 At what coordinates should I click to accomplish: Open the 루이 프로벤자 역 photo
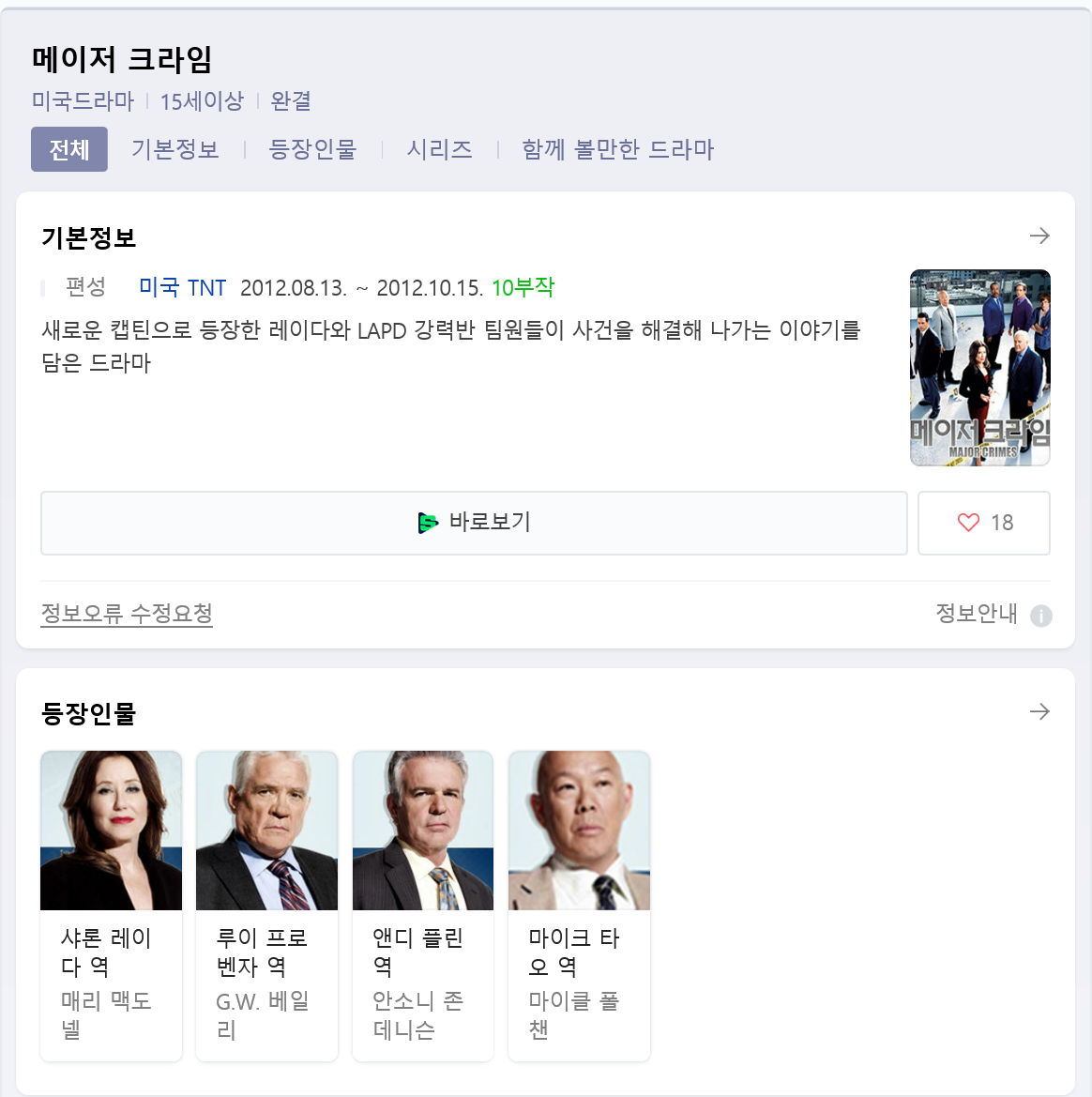tap(266, 830)
